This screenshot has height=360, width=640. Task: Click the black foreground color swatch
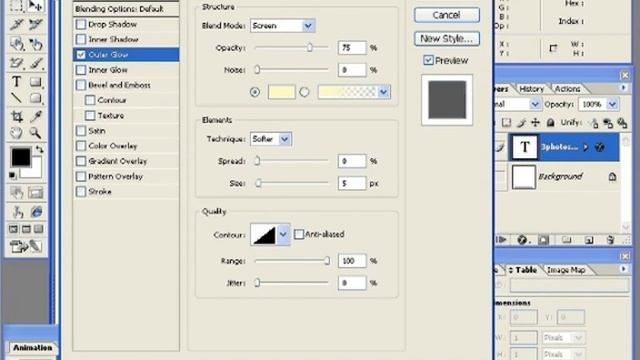pos(20,157)
